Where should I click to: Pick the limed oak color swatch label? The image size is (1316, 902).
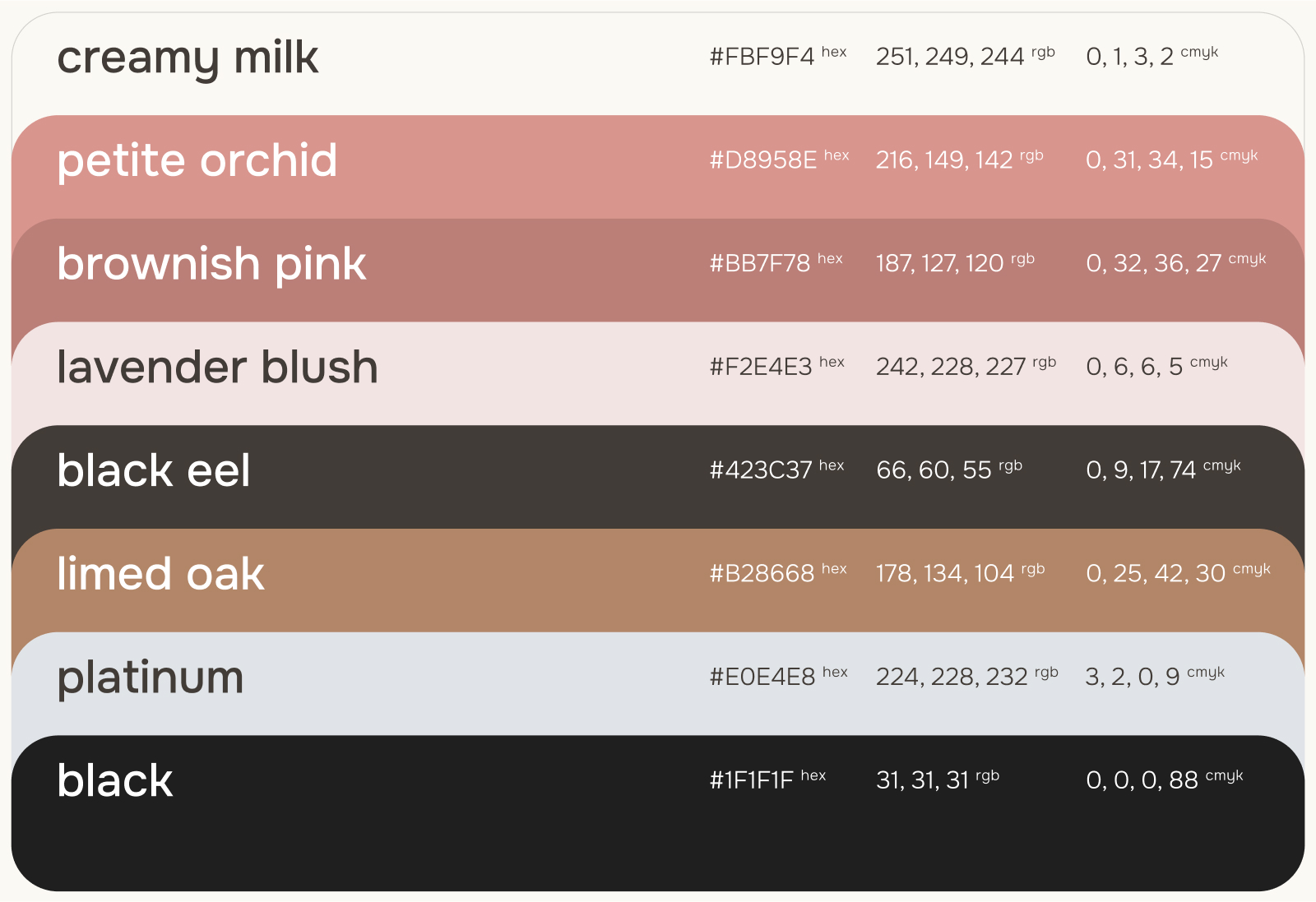(160, 573)
